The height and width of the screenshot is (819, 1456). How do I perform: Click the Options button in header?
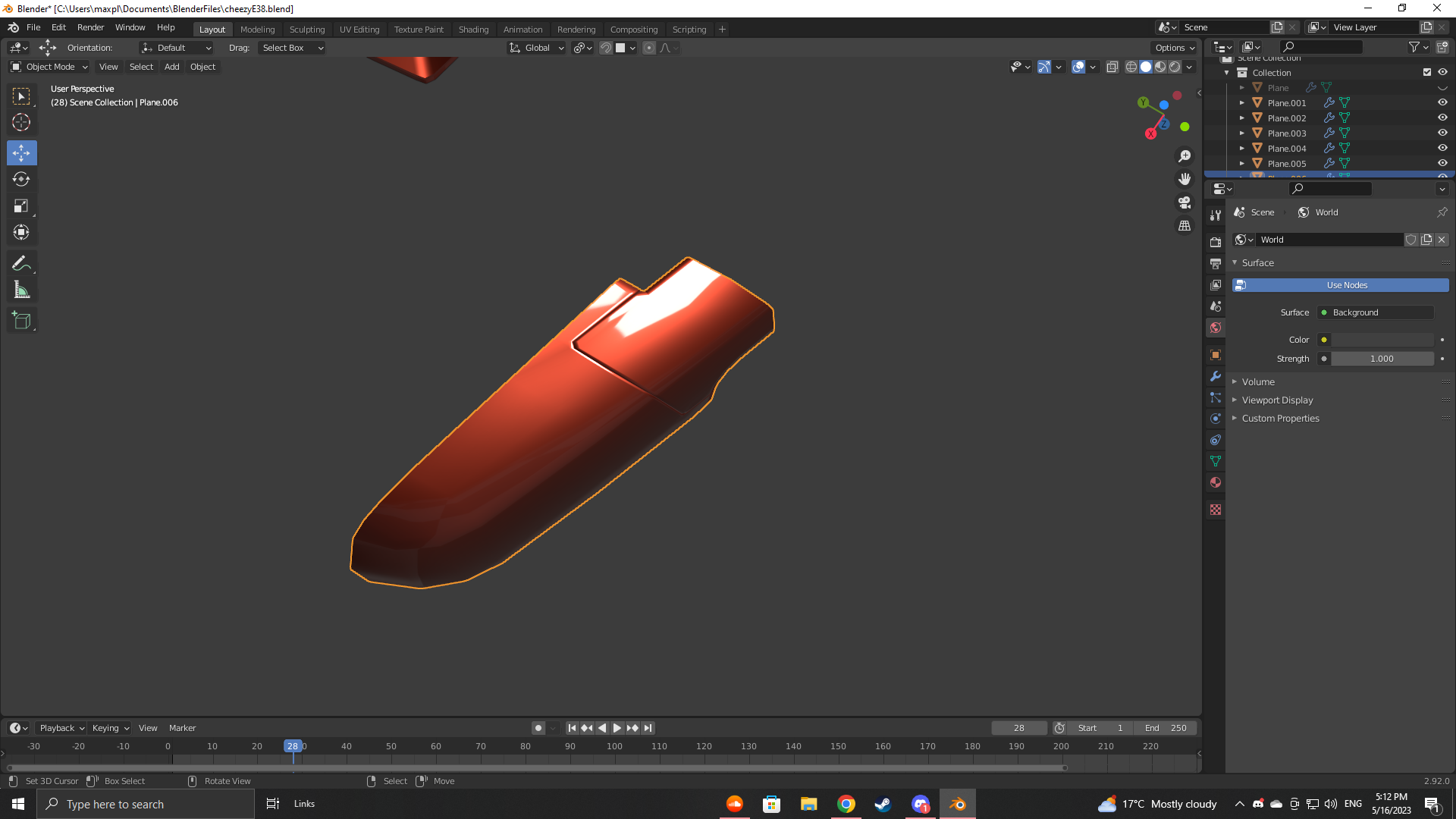coord(1174,48)
